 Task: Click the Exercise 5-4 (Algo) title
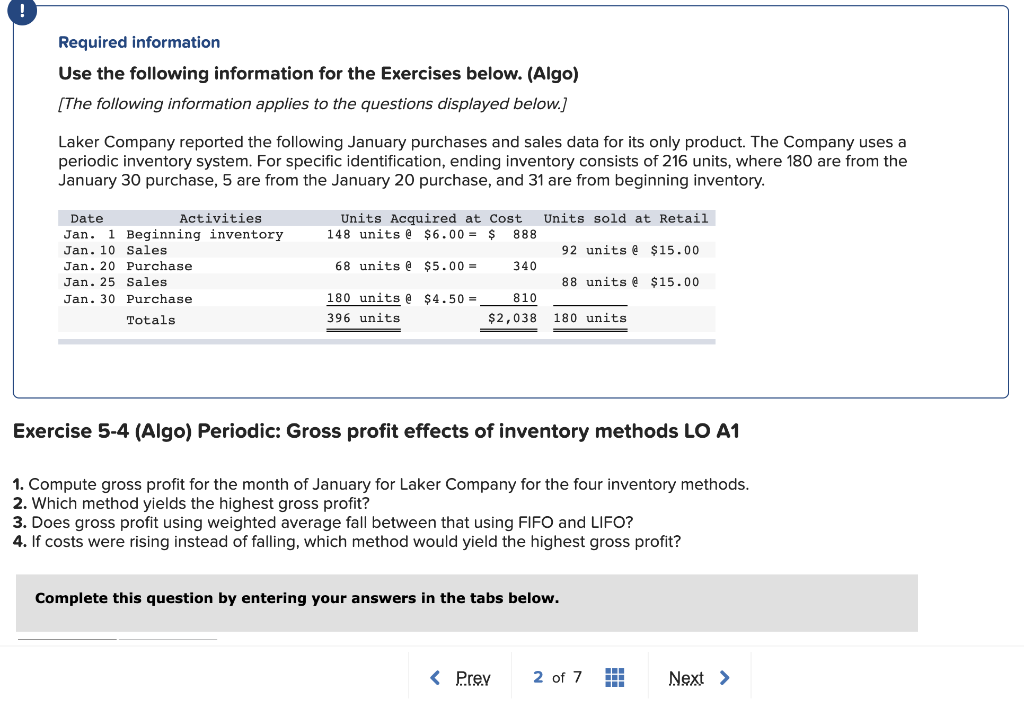(376, 431)
